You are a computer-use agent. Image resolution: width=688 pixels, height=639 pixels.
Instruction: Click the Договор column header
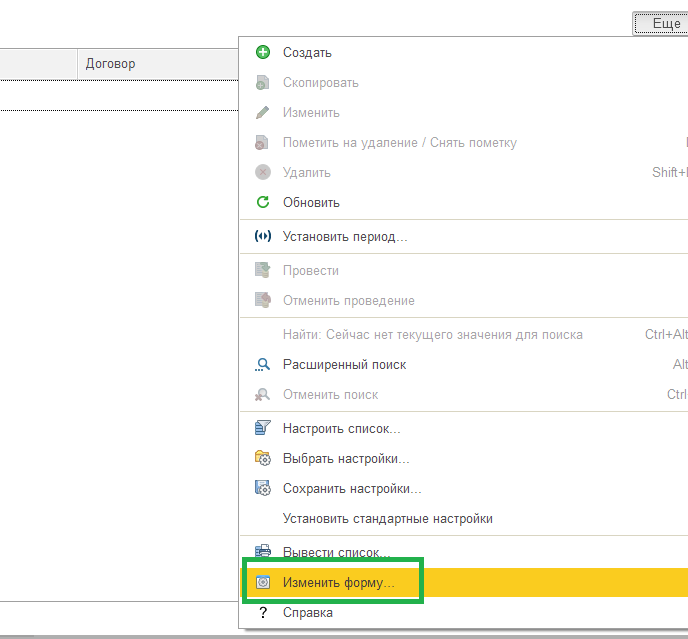pos(158,64)
